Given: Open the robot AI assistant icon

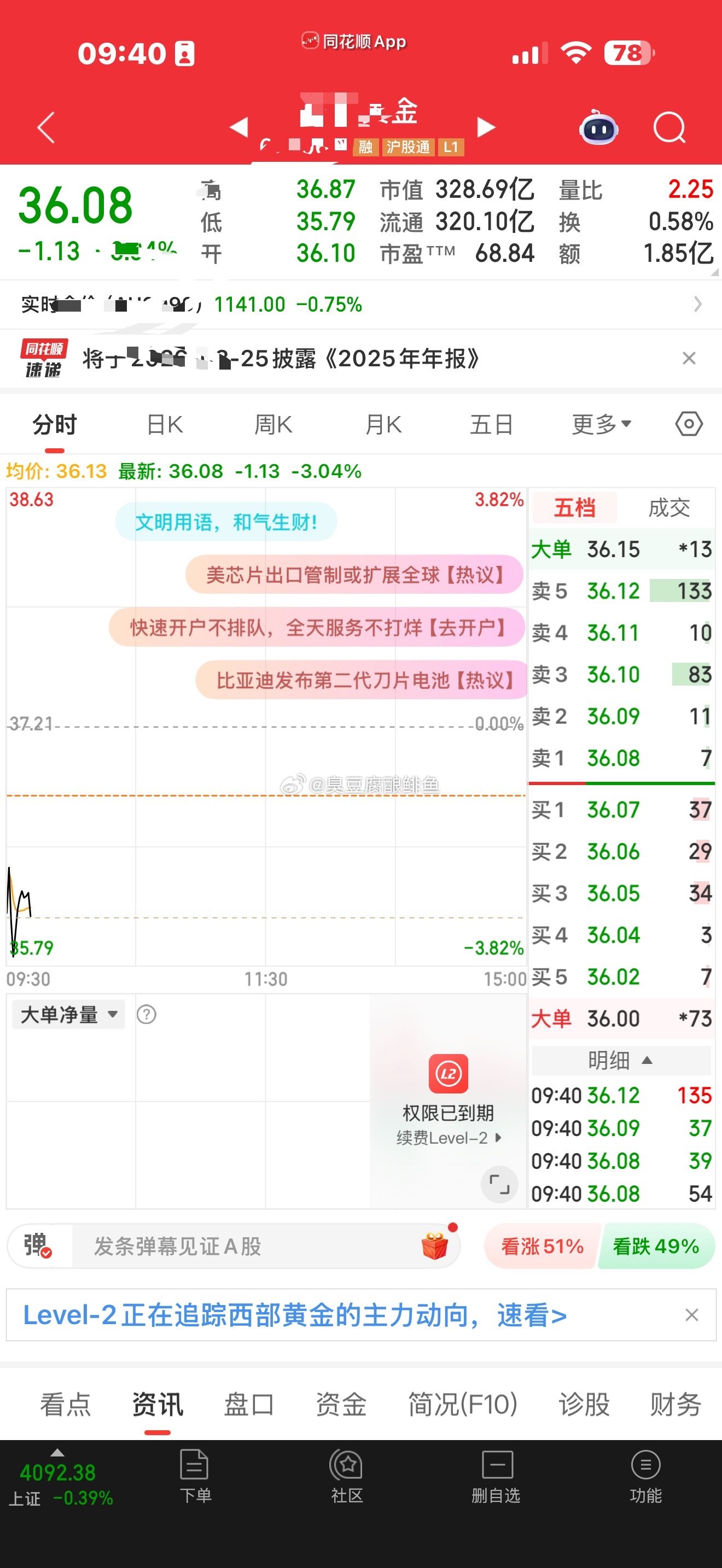Looking at the screenshot, I should 598,127.
